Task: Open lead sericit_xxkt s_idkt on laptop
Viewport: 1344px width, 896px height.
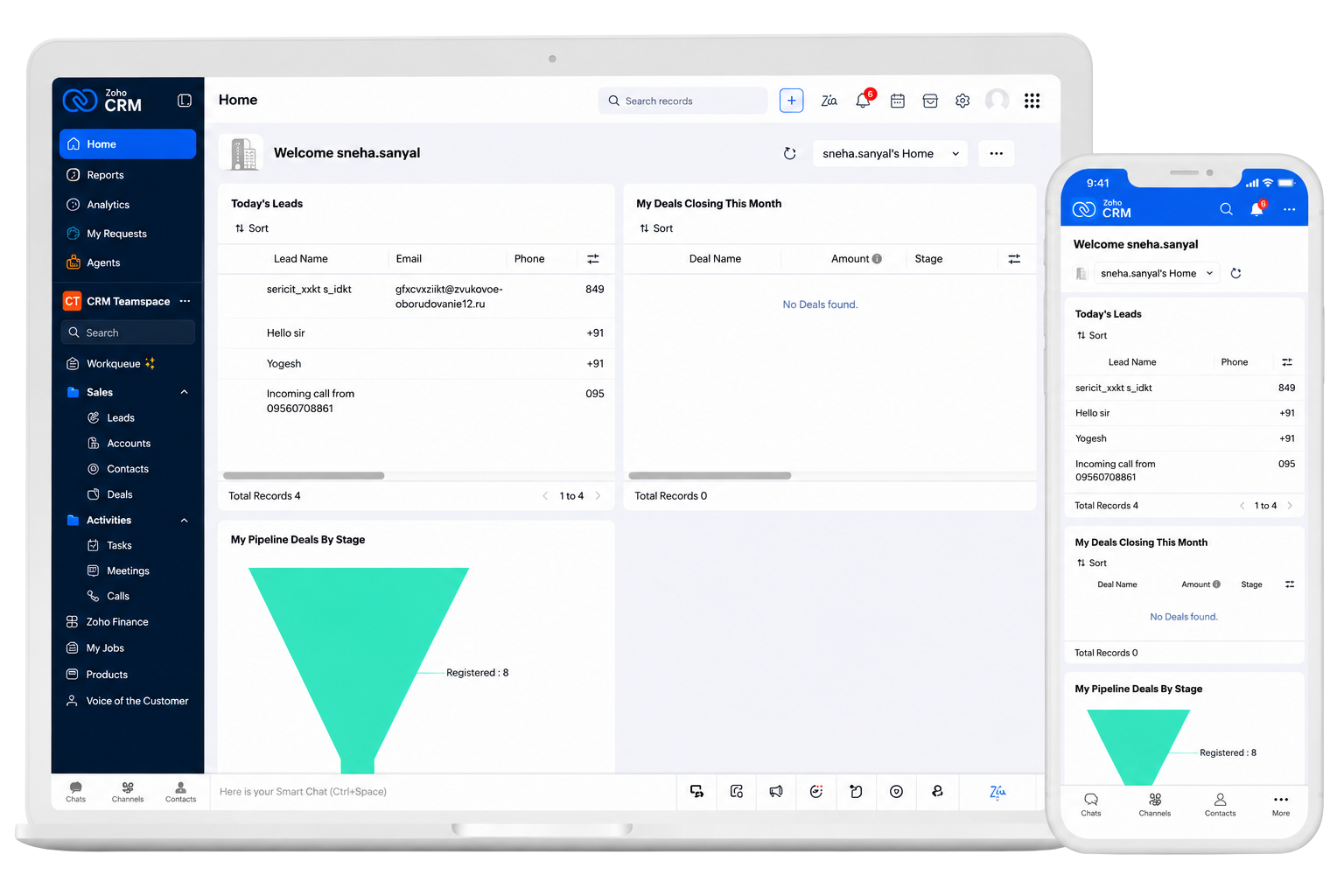Action: [x=309, y=290]
